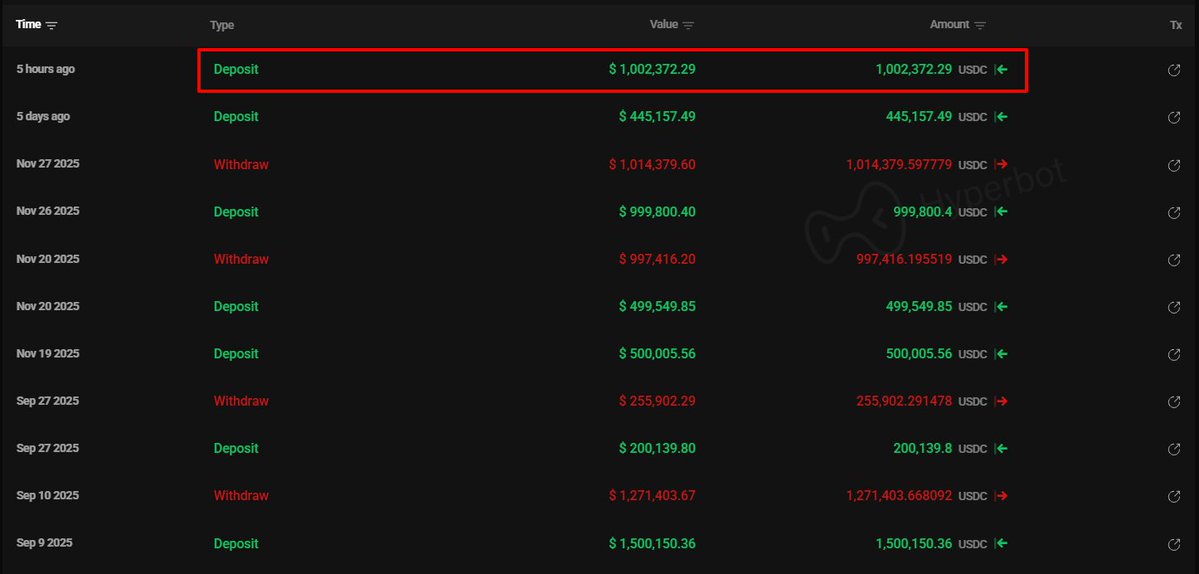
Task: Click the red arrow beside 1,271,403.668092 USDC
Action: (1001, 496)
